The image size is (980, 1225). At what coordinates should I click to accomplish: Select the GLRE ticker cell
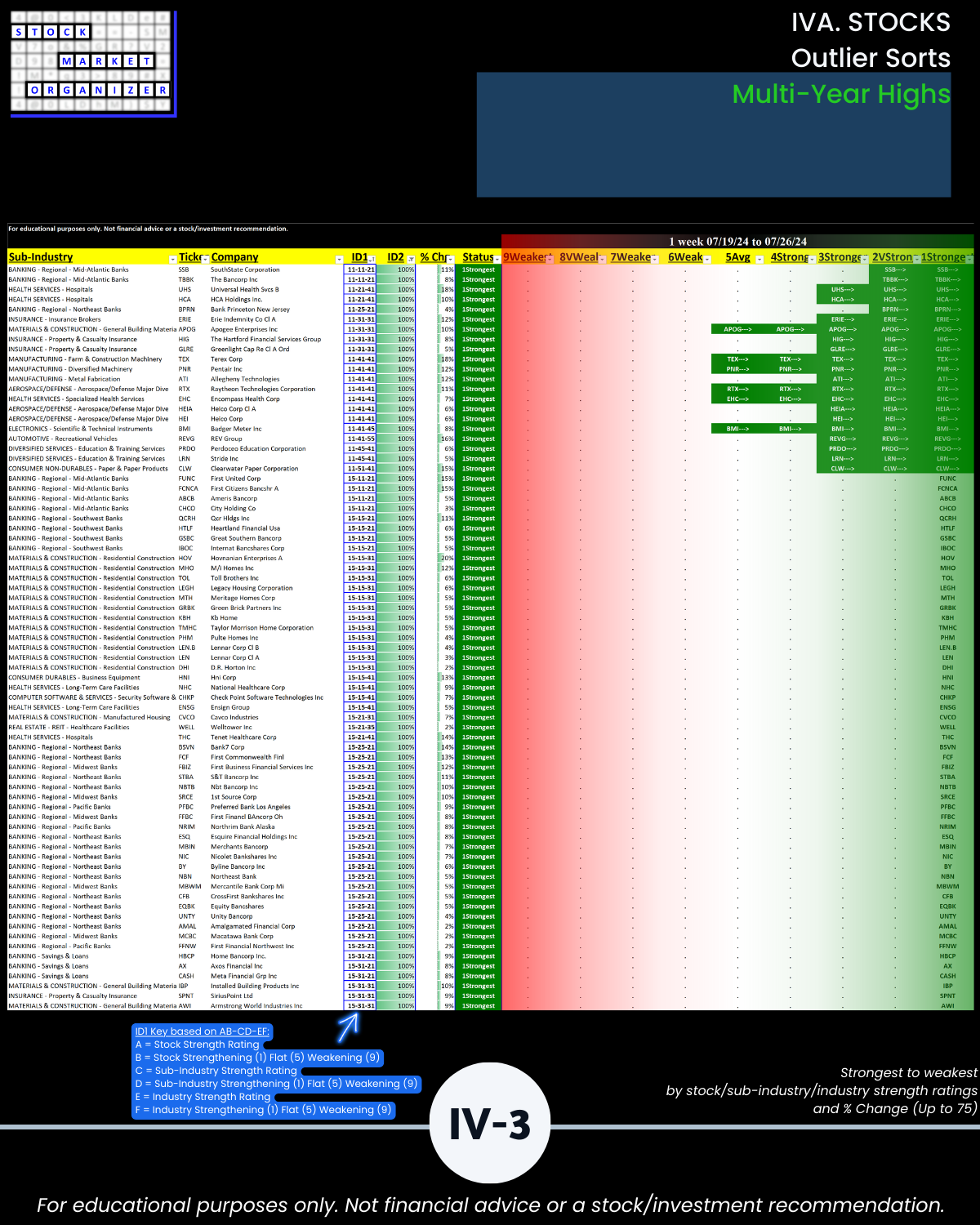click(x=193, y=350)
